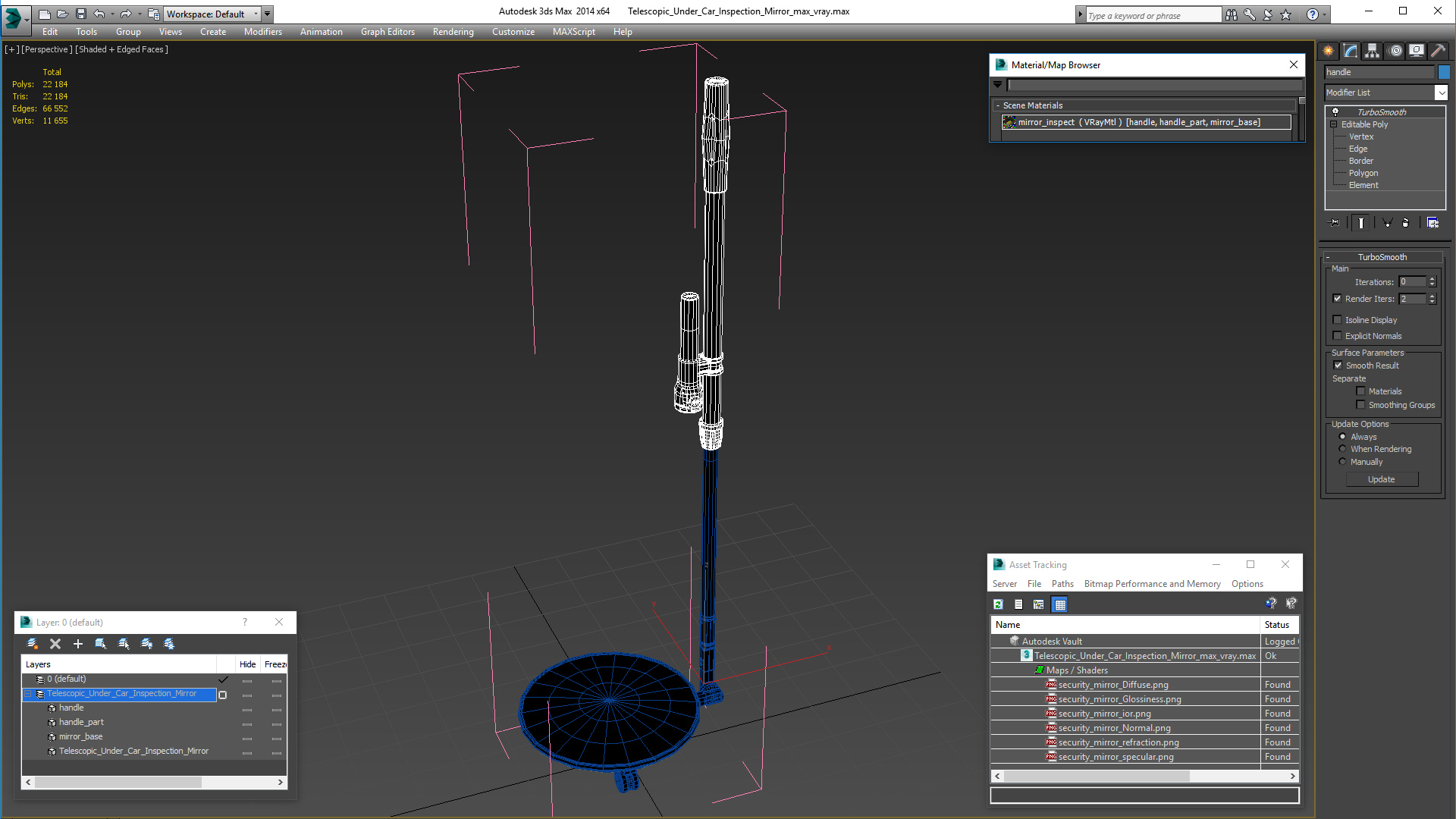Open the Hierarchy command panel tab

coord(1372,51)
